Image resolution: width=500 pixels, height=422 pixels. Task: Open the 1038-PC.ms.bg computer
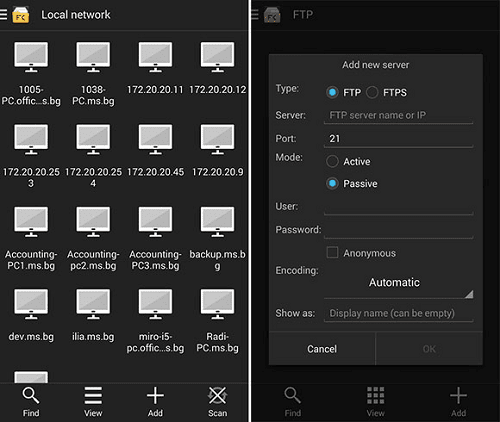click(x=93, y=73)
